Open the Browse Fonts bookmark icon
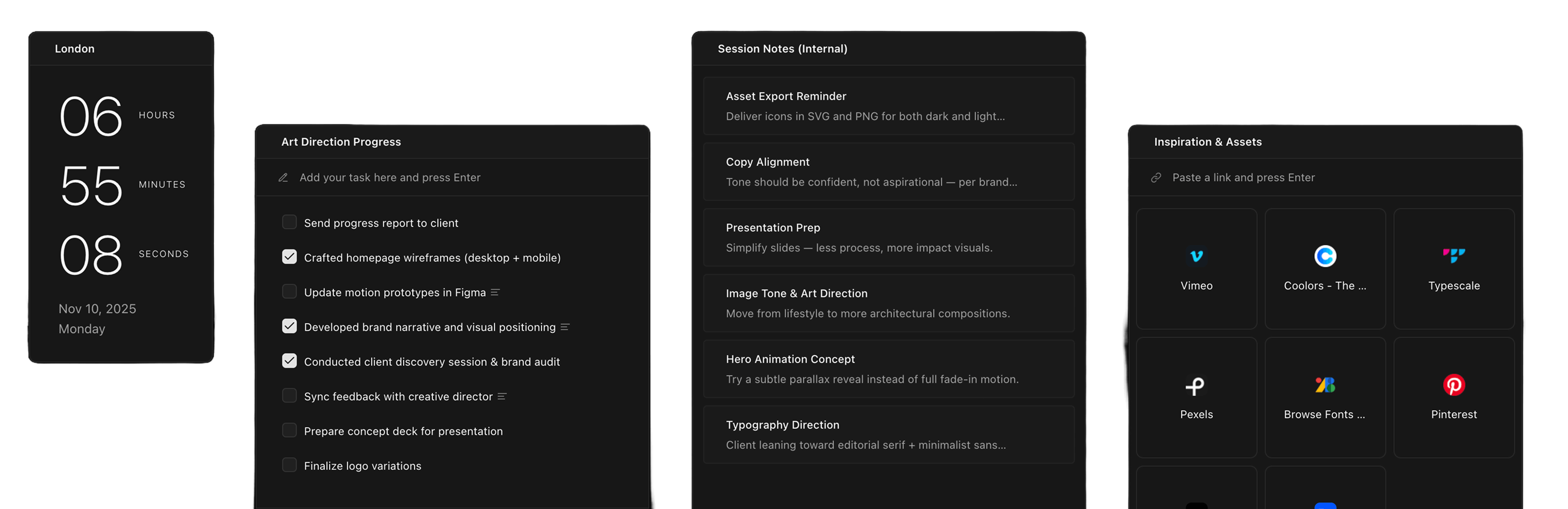The height and width of the screenshot is (509, 1568). (1325, 385)
